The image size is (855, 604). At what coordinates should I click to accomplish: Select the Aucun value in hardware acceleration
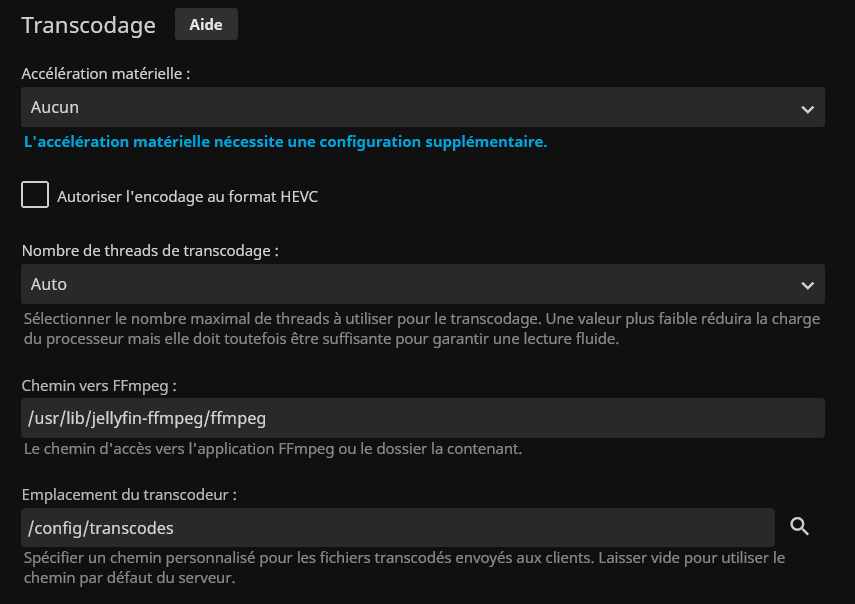pos(56,107)
